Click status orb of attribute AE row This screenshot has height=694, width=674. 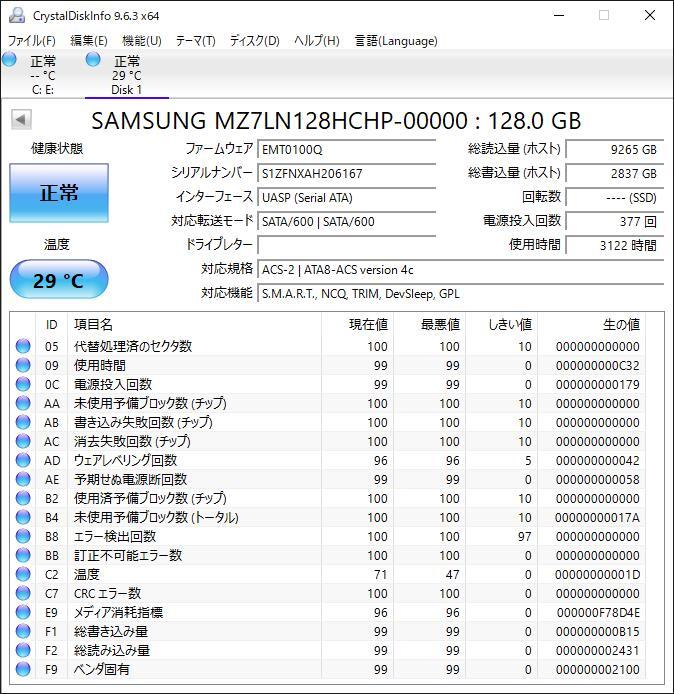(23, 479)
